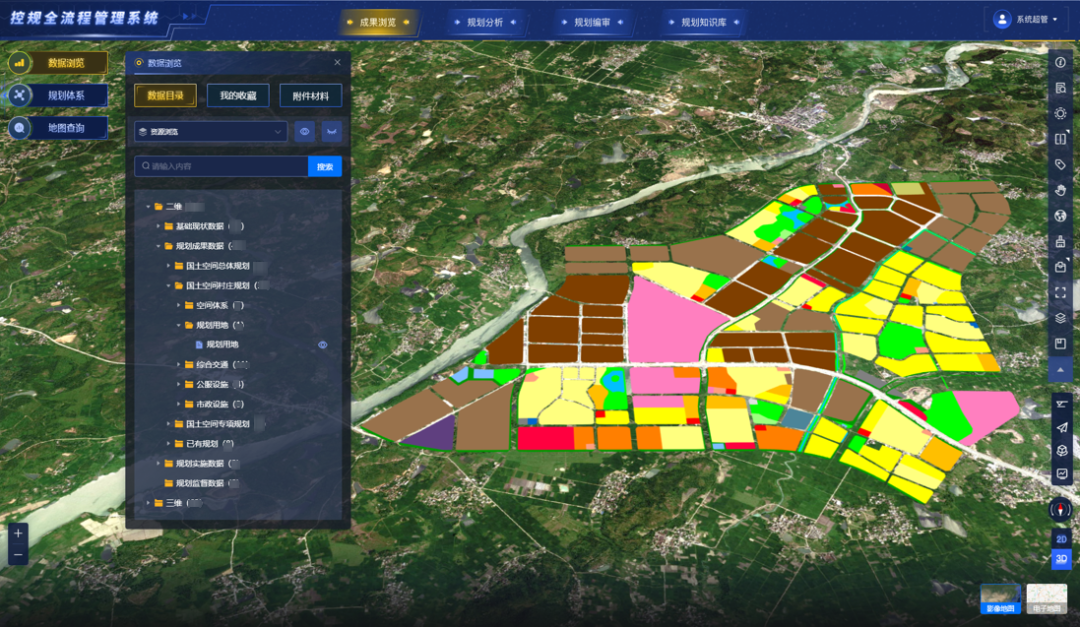1080x627 pixels.
Task: Reset orientation with the compass
Action: (x=1060, y=509)
